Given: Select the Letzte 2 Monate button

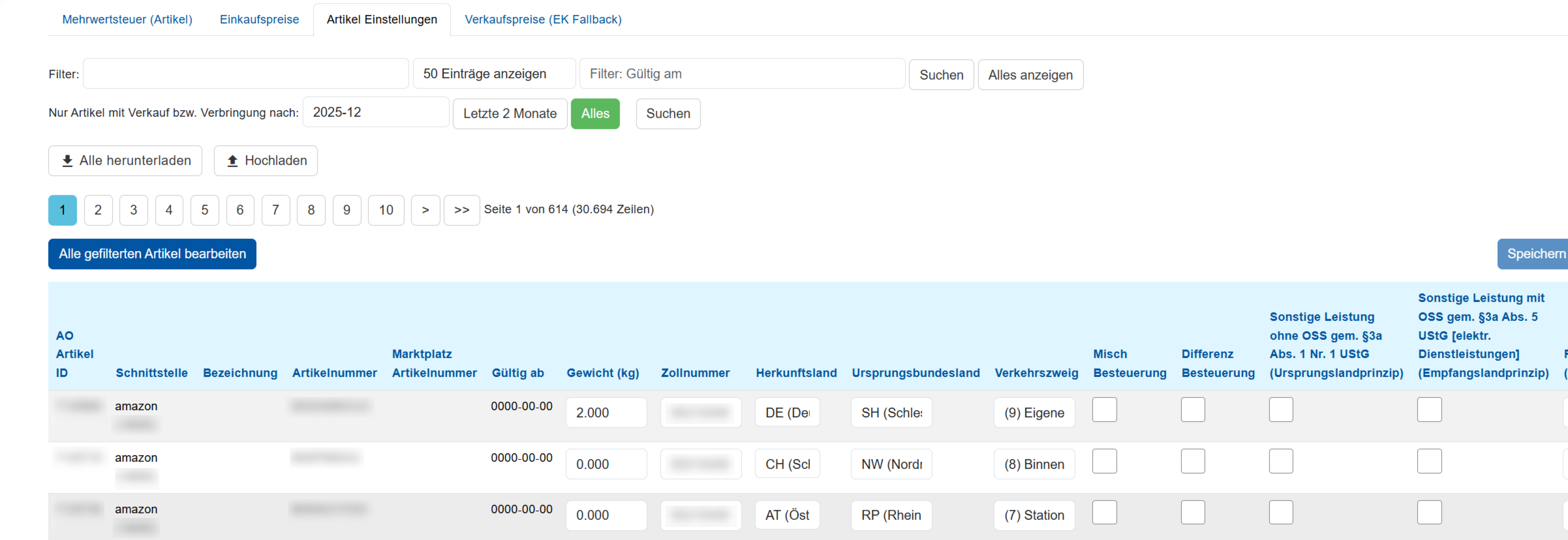Looking at the screenshot, I should pos(510,114).
